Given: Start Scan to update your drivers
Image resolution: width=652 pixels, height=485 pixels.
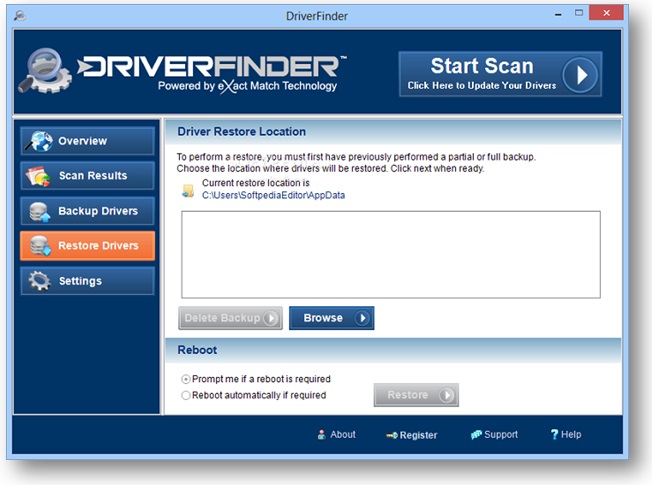Looking at the screenshot, I should (x=500, y=74).
